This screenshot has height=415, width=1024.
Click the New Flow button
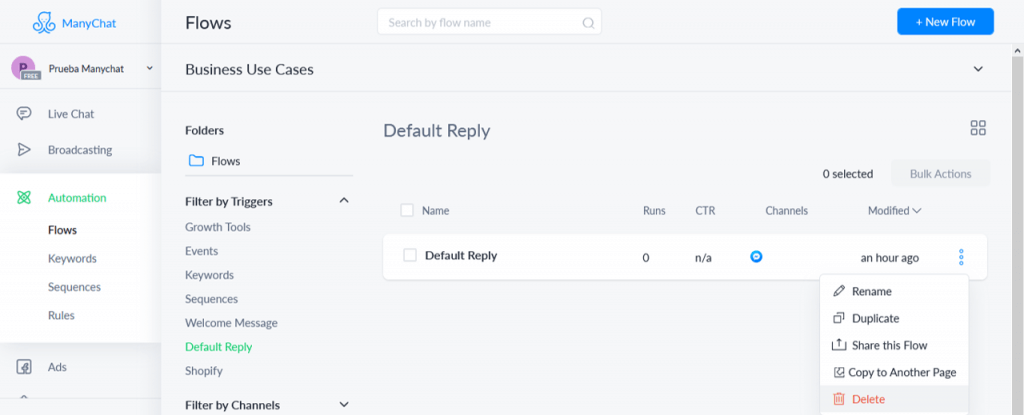click(945, 22)
